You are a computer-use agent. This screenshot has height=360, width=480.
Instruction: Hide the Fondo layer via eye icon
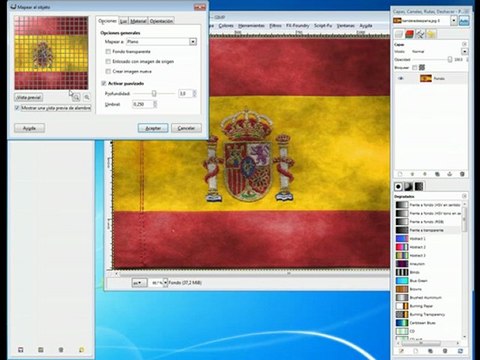pyautogui.click(x=401, y=79)
